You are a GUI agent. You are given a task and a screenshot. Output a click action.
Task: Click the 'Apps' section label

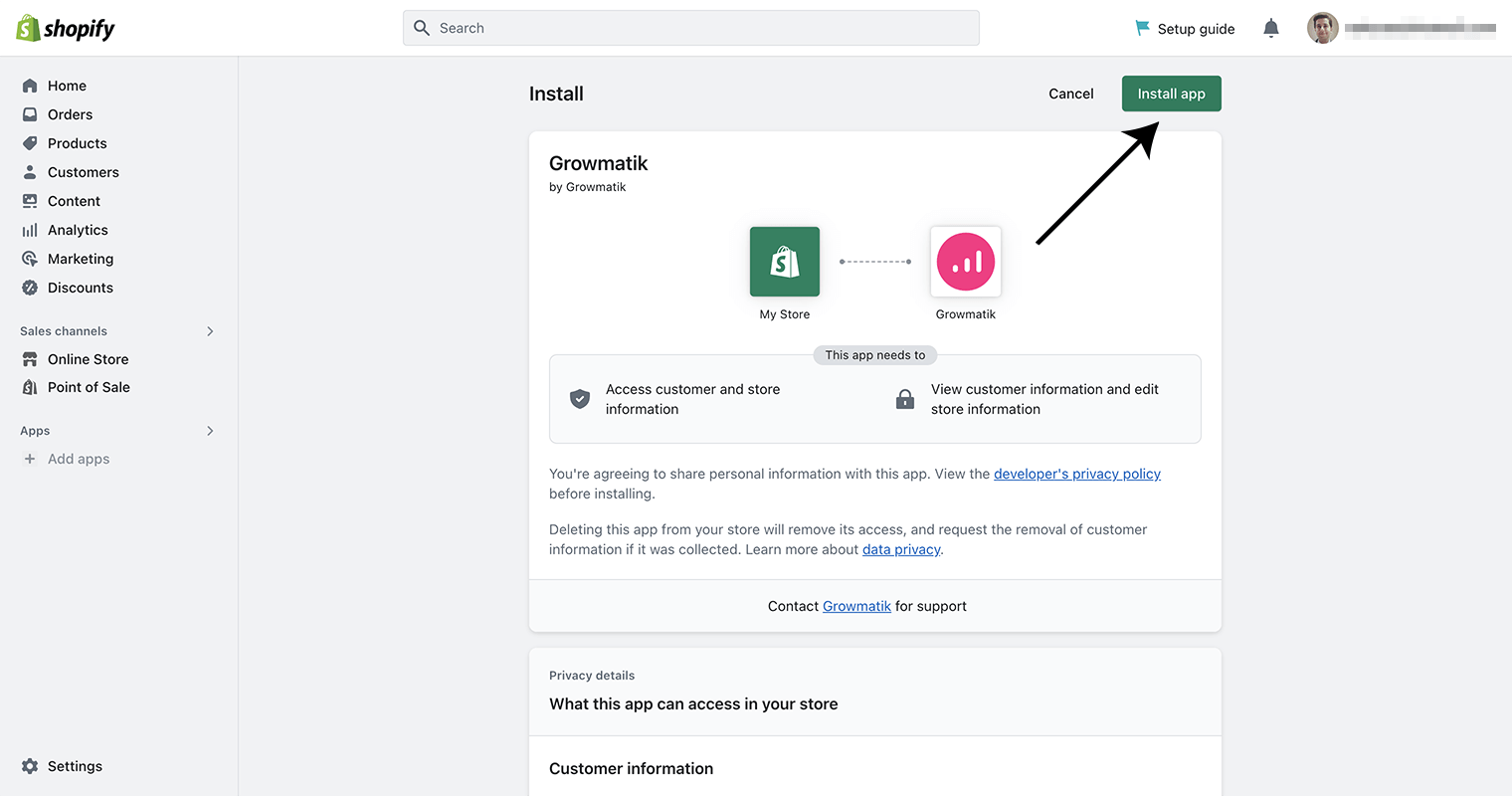(35, 431)
